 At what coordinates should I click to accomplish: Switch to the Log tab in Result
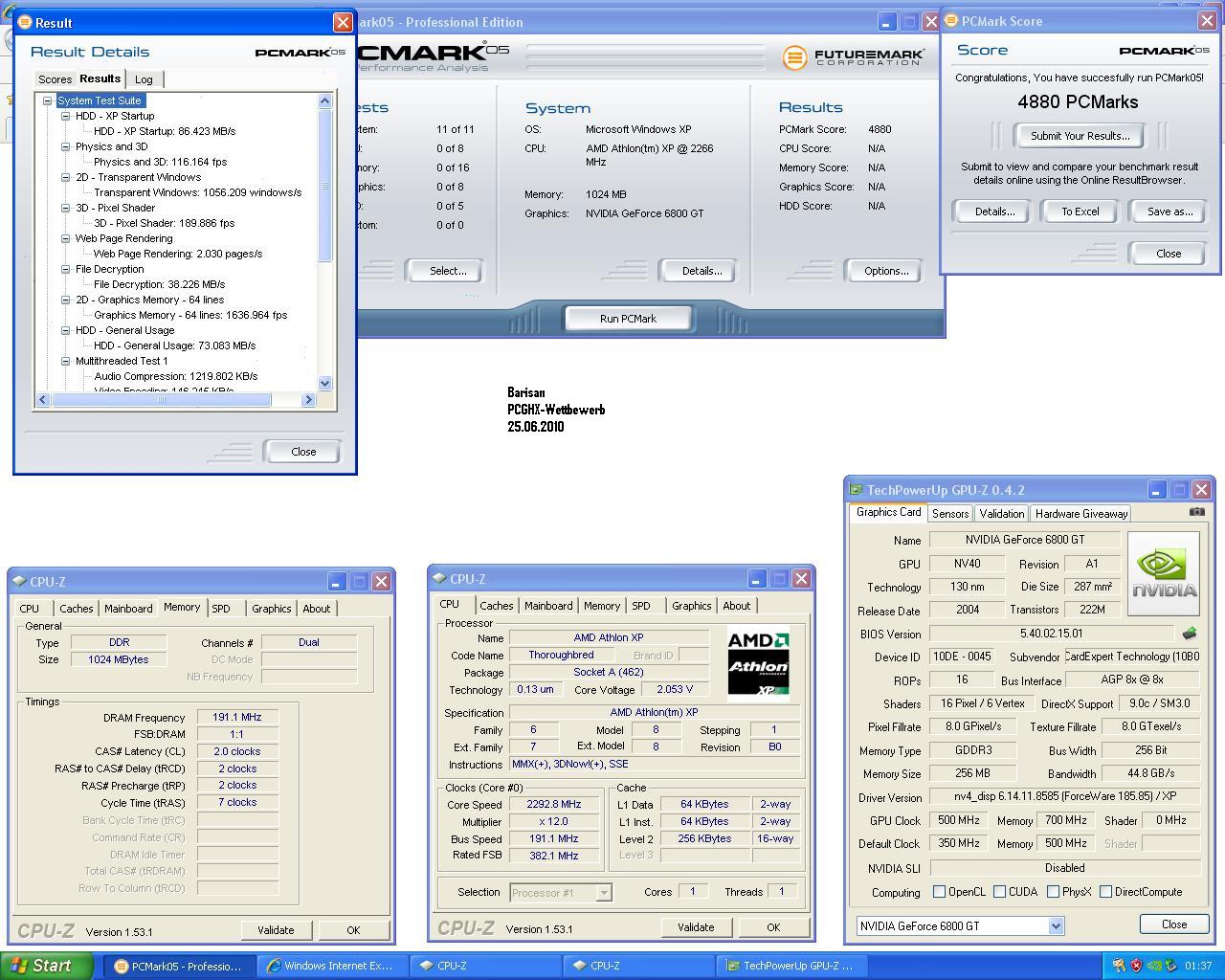(144, 79)
